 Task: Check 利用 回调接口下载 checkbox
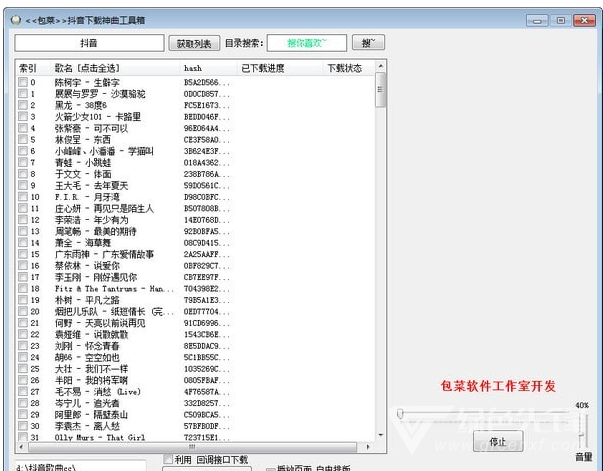(168, 459)
